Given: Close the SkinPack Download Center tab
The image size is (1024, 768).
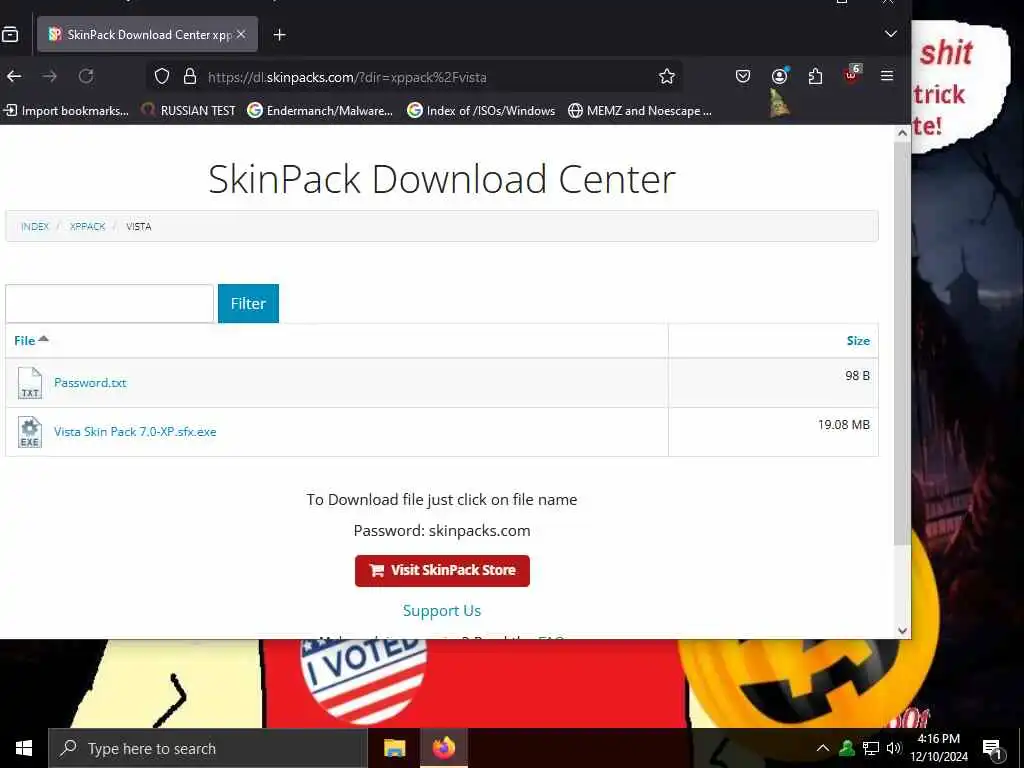Looking at the screenshot, I should tap(241, 34).
